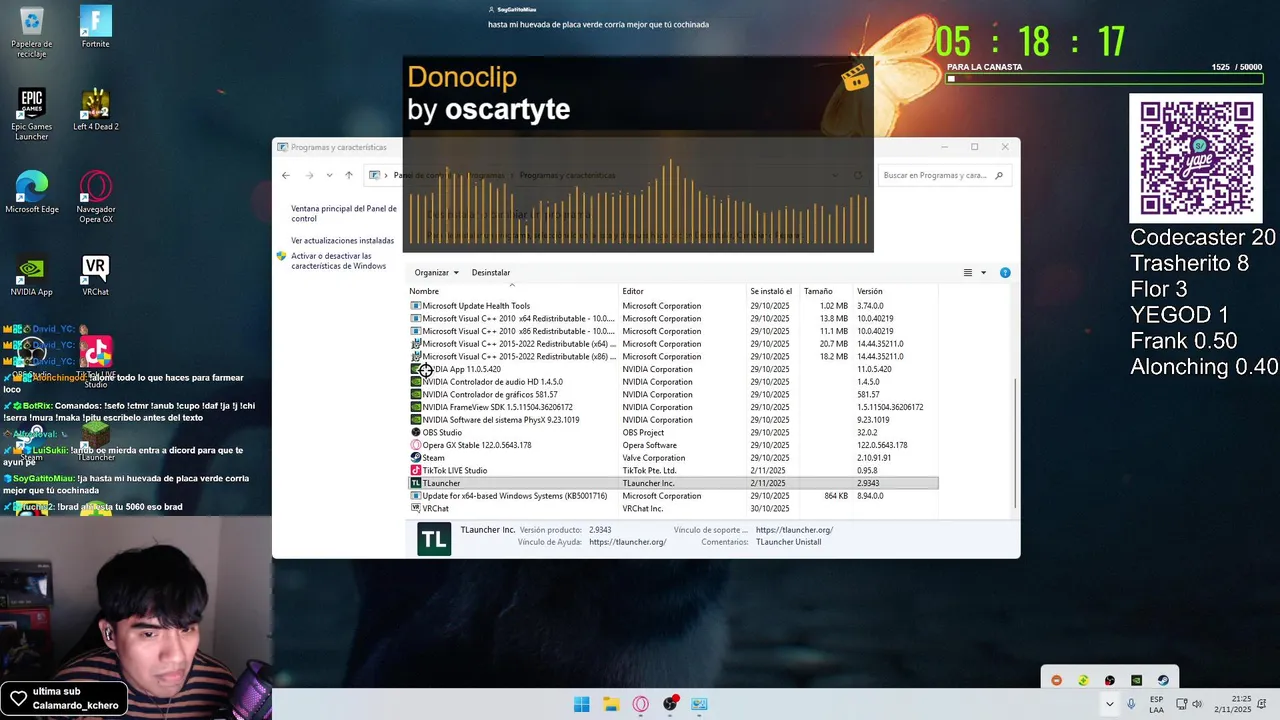Image resolution: width=1280 pixels, height=720 pixels.
Task: Select Microsoft Update Health Tools row
Action: 673,306
